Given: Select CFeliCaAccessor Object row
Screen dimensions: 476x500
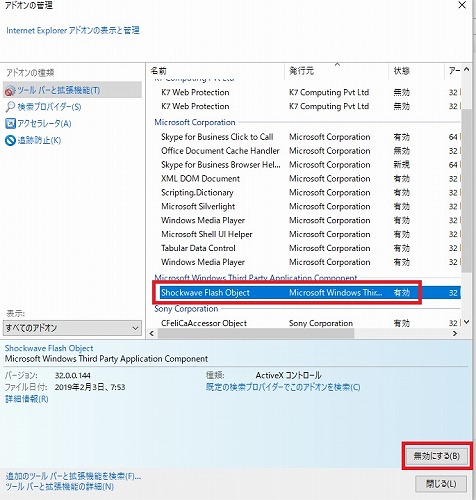Looking at the screenshot, I should 310,323.
